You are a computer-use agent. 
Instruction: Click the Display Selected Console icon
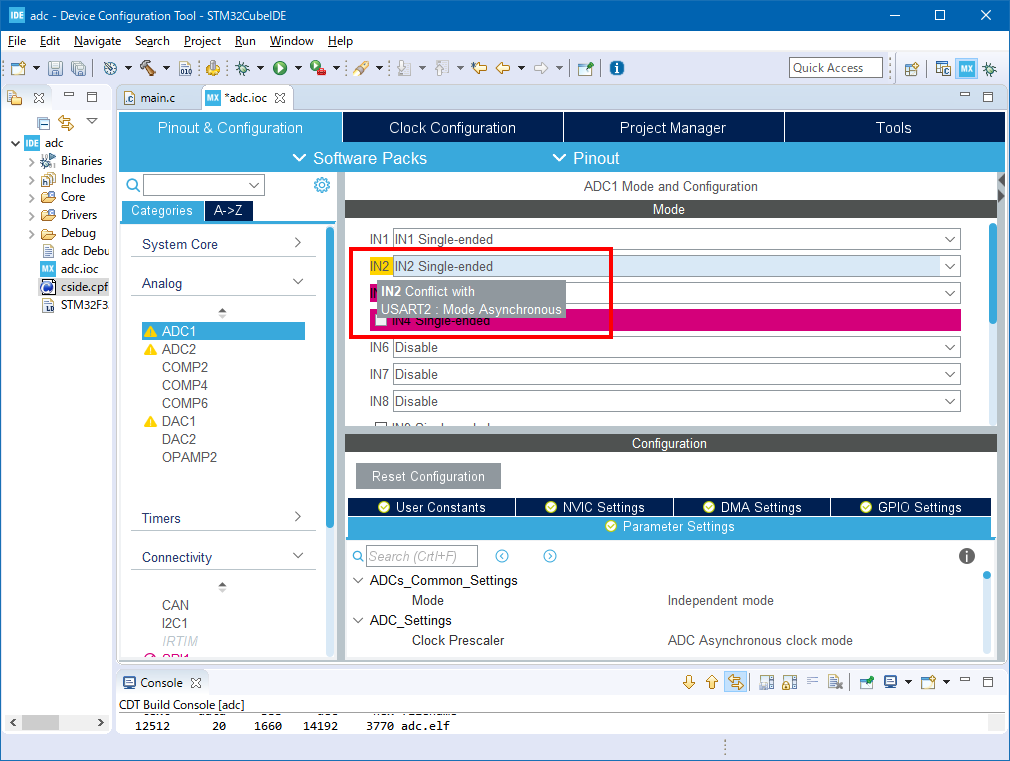891,682
